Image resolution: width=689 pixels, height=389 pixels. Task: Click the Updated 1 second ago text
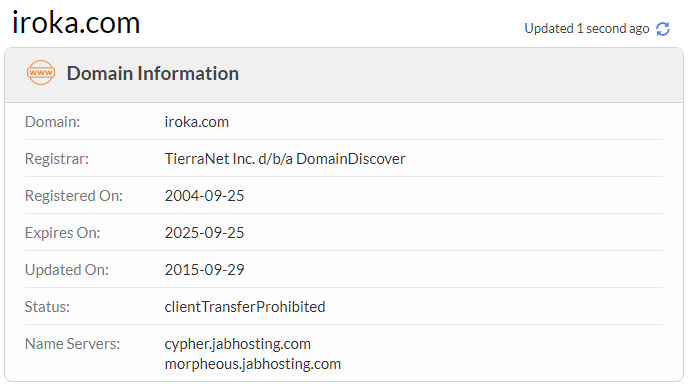tap(587, 29)
